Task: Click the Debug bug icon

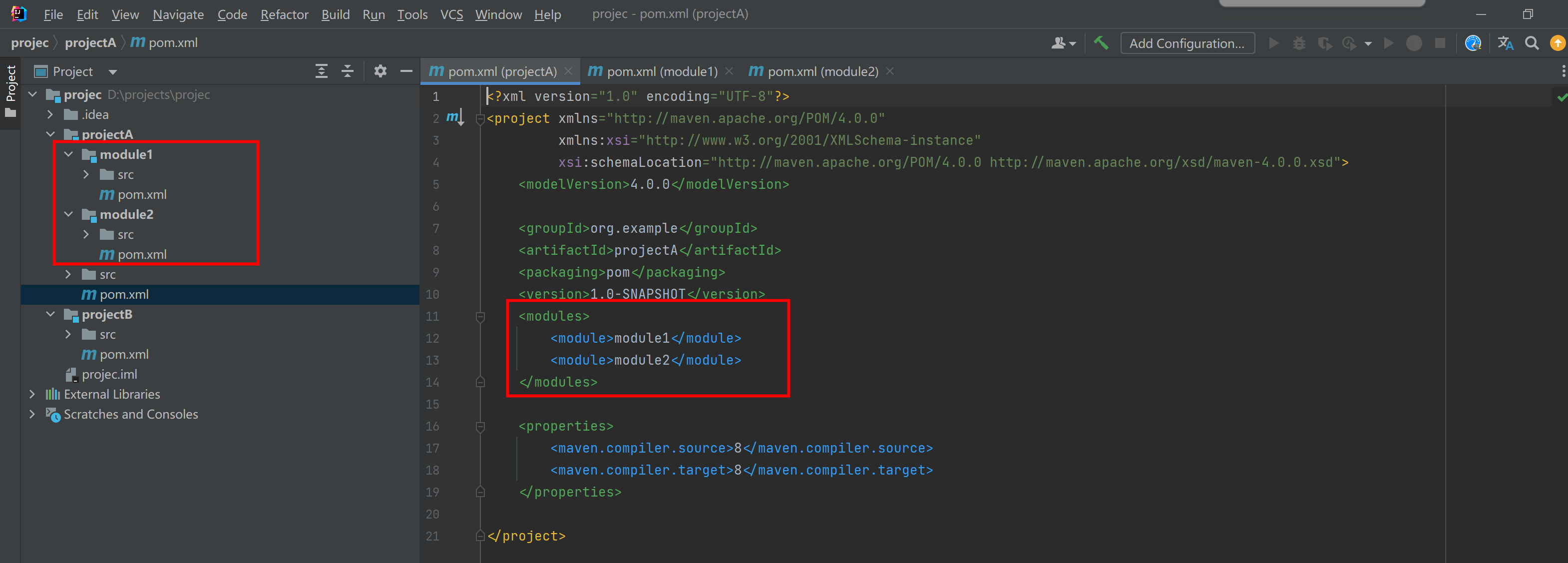Action: (1299, 43)
